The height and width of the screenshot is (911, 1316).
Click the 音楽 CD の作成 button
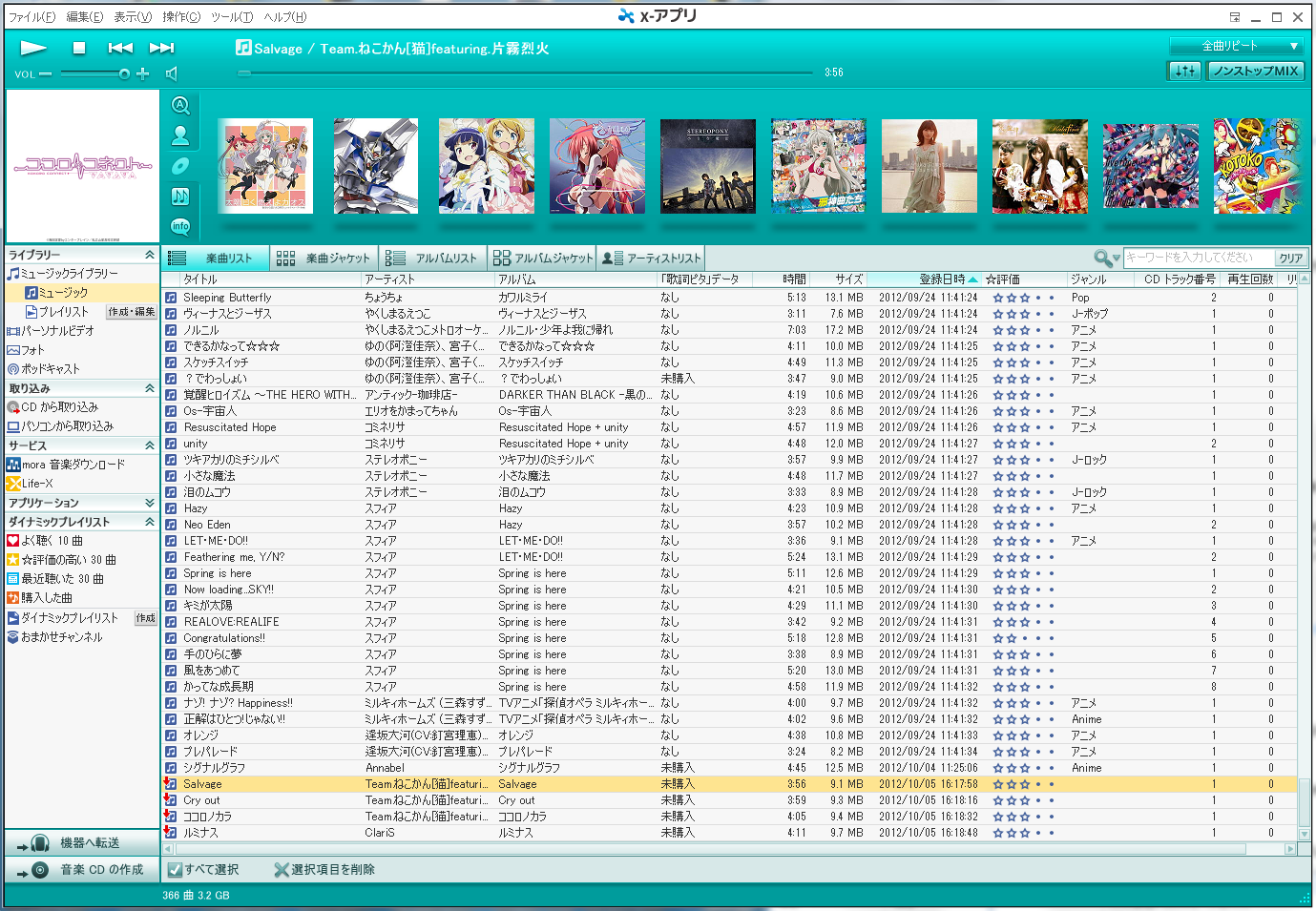pyautogui.click(x=82, y=870)
